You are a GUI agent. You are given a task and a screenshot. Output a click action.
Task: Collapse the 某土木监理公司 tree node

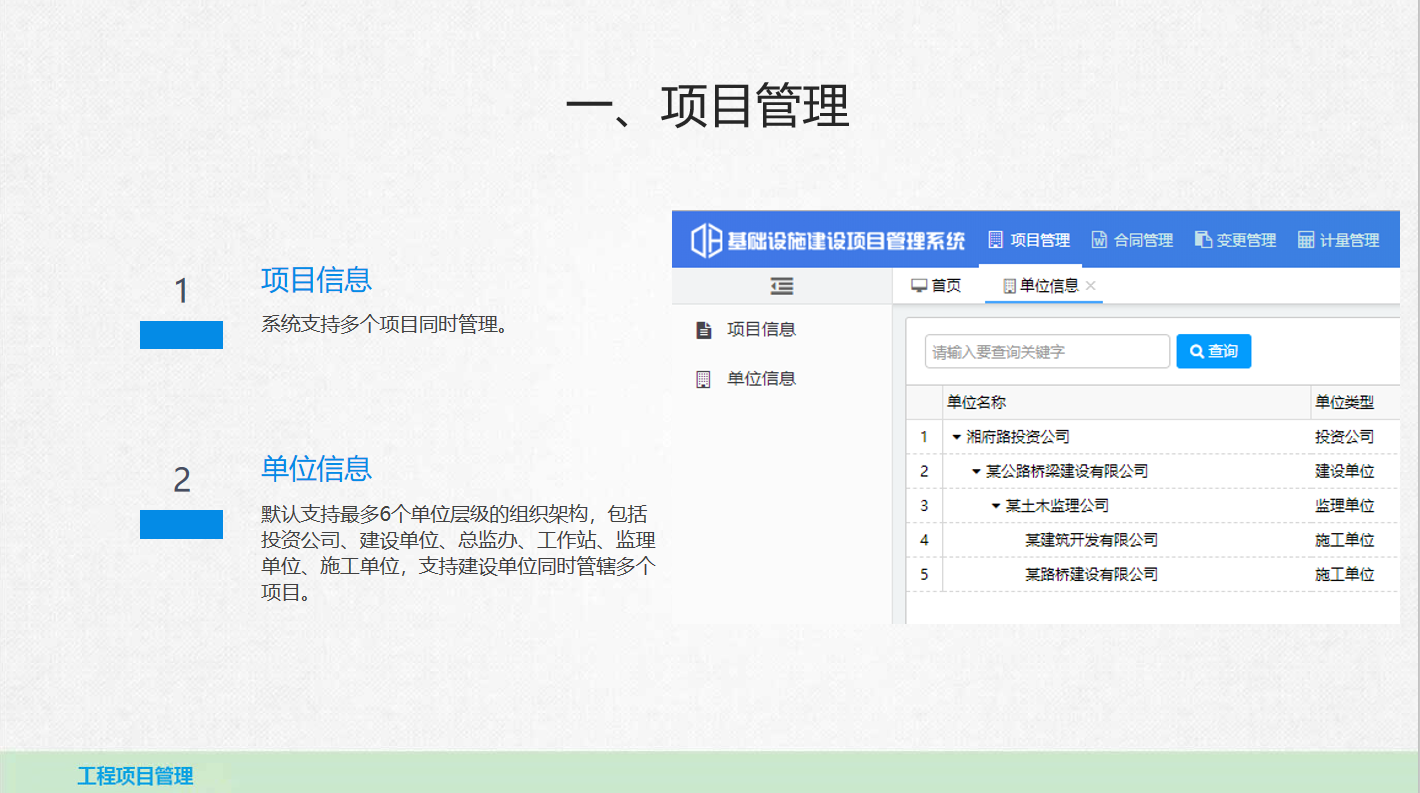[x=996, y=506]
